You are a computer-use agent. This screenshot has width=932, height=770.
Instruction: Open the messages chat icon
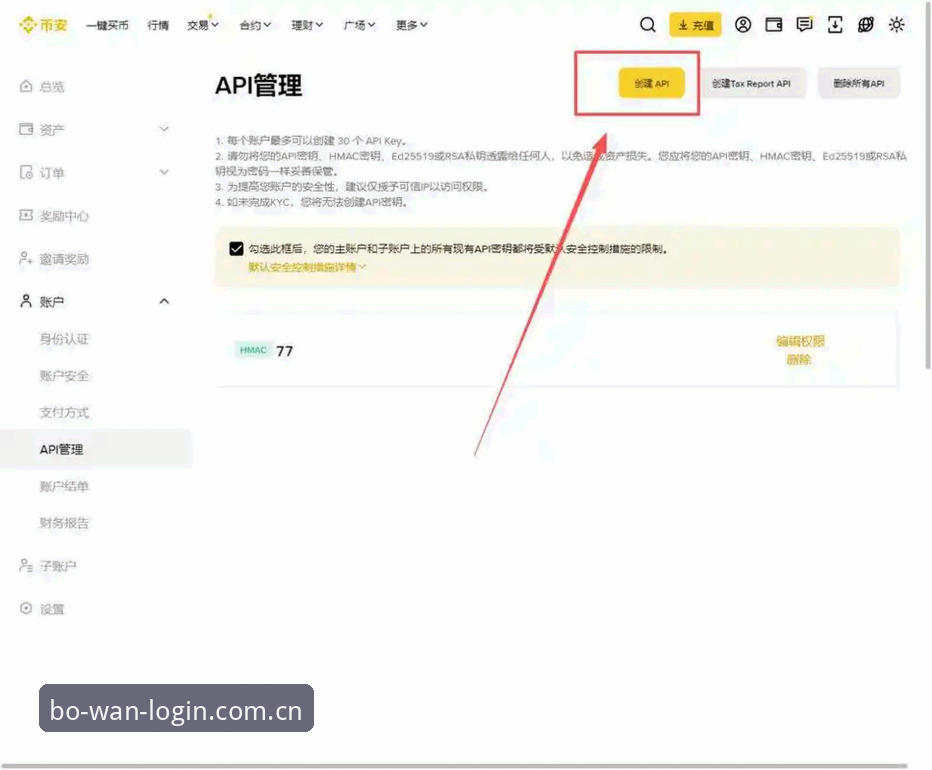804,25
